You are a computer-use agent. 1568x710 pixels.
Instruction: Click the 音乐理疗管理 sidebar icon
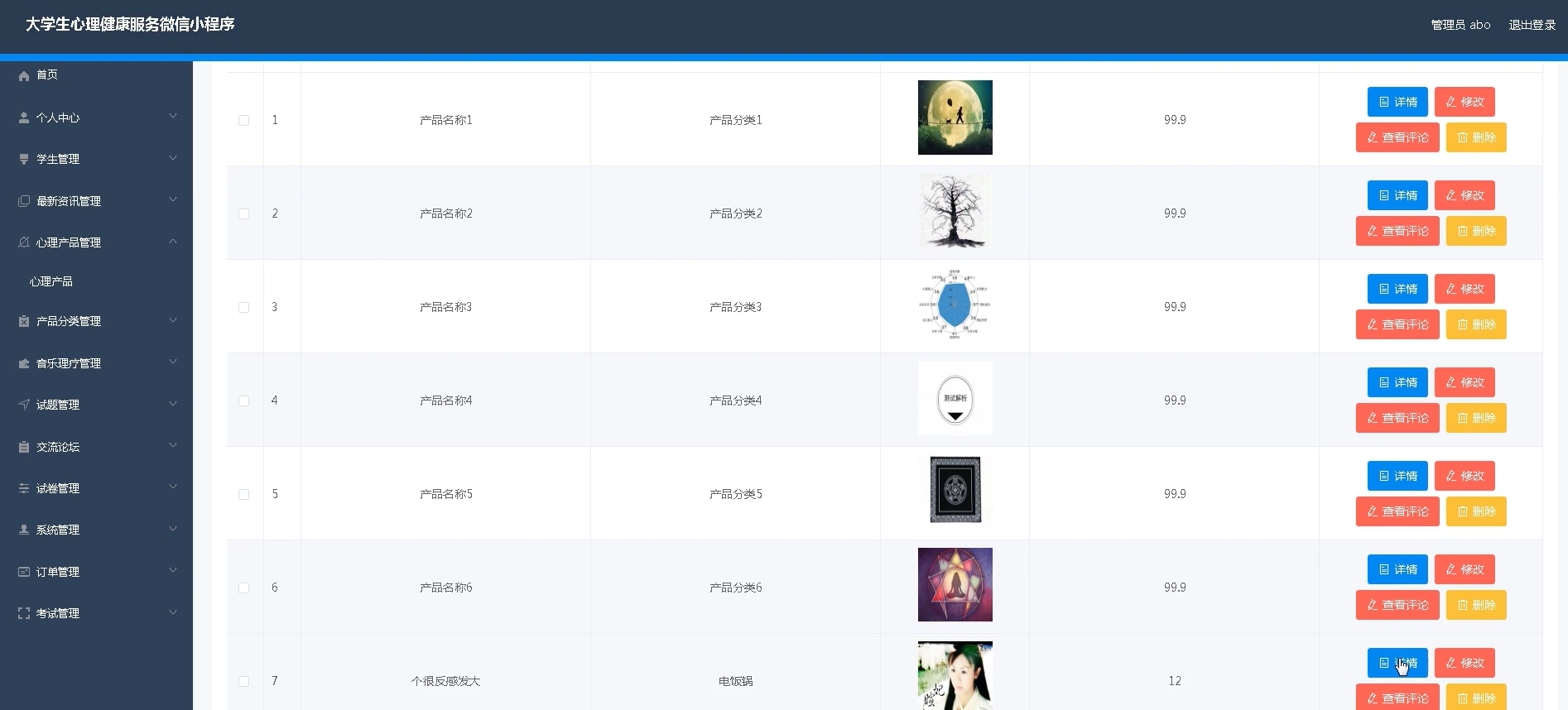[24, 363]
